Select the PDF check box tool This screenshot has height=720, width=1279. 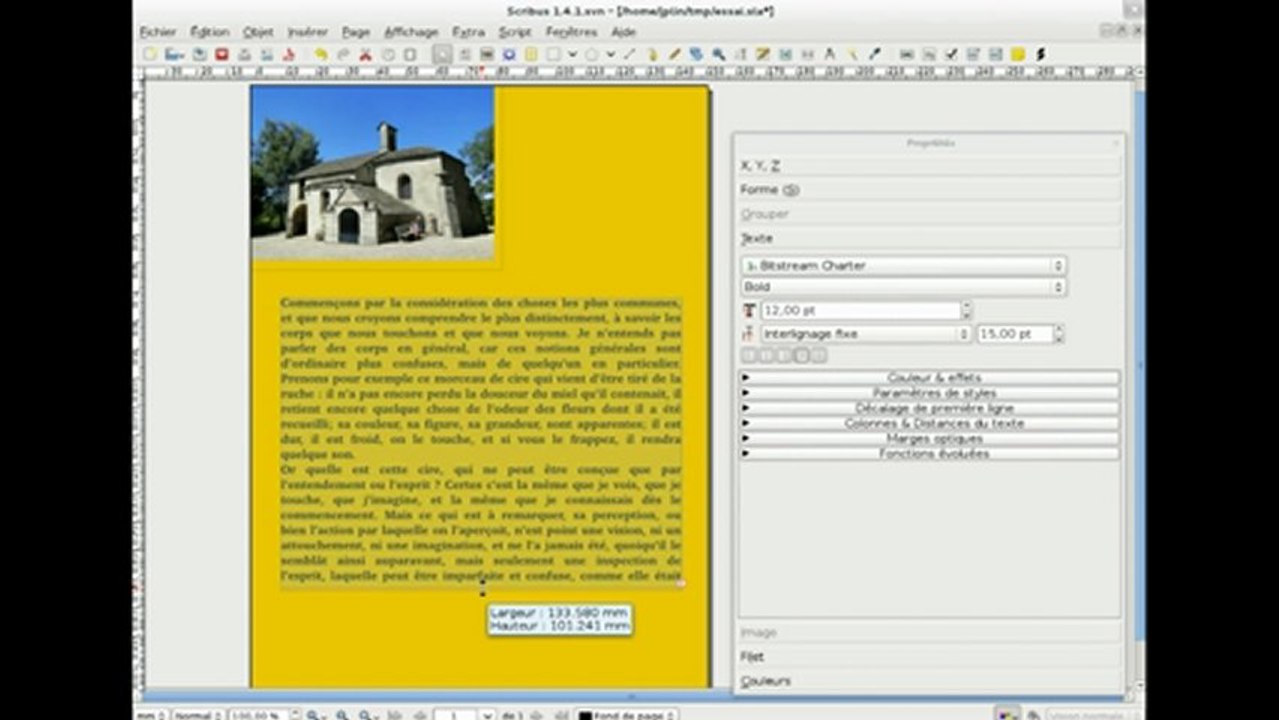coord(952,54)
